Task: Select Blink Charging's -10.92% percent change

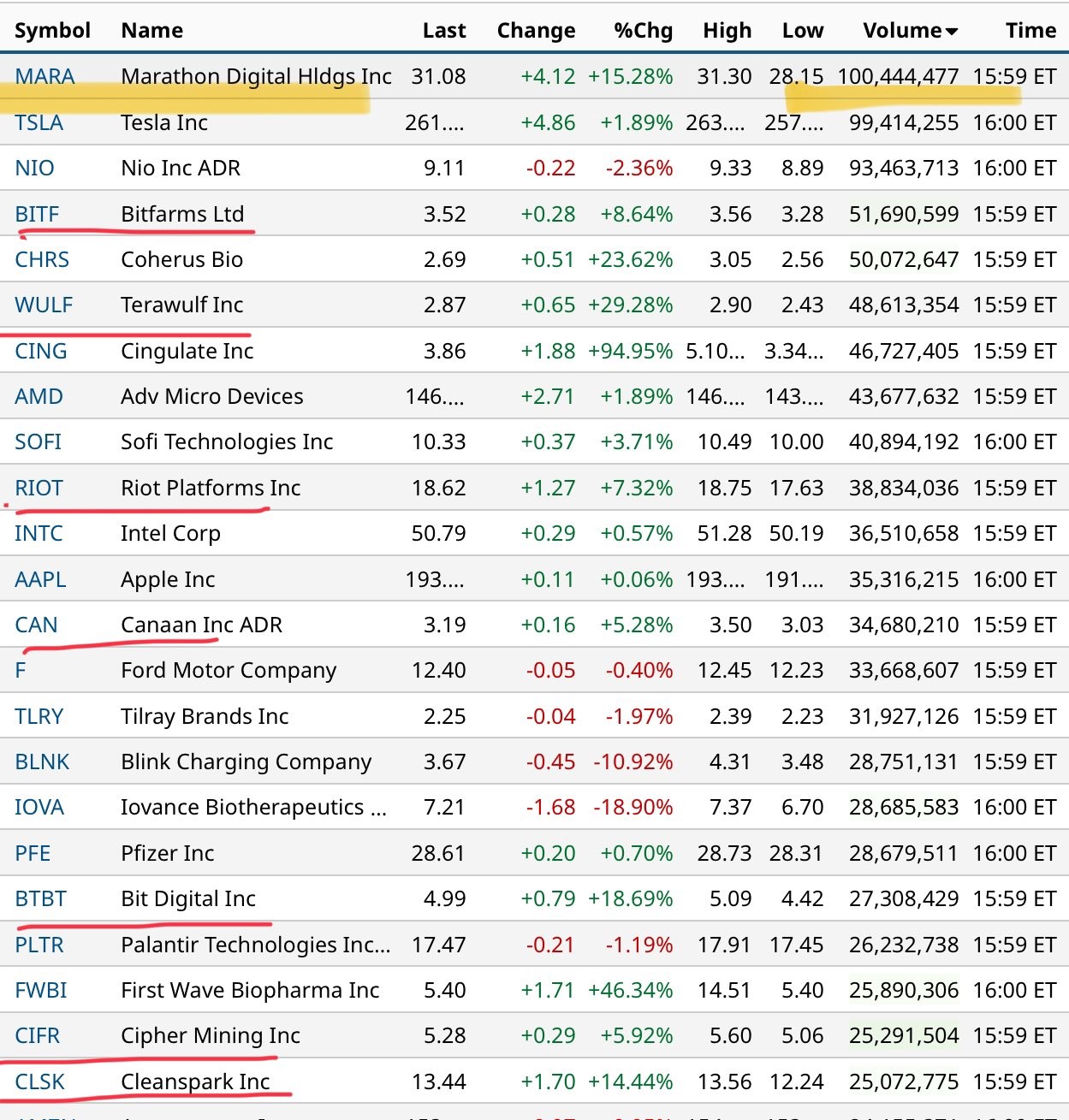Action: click(x=633, y=761)
